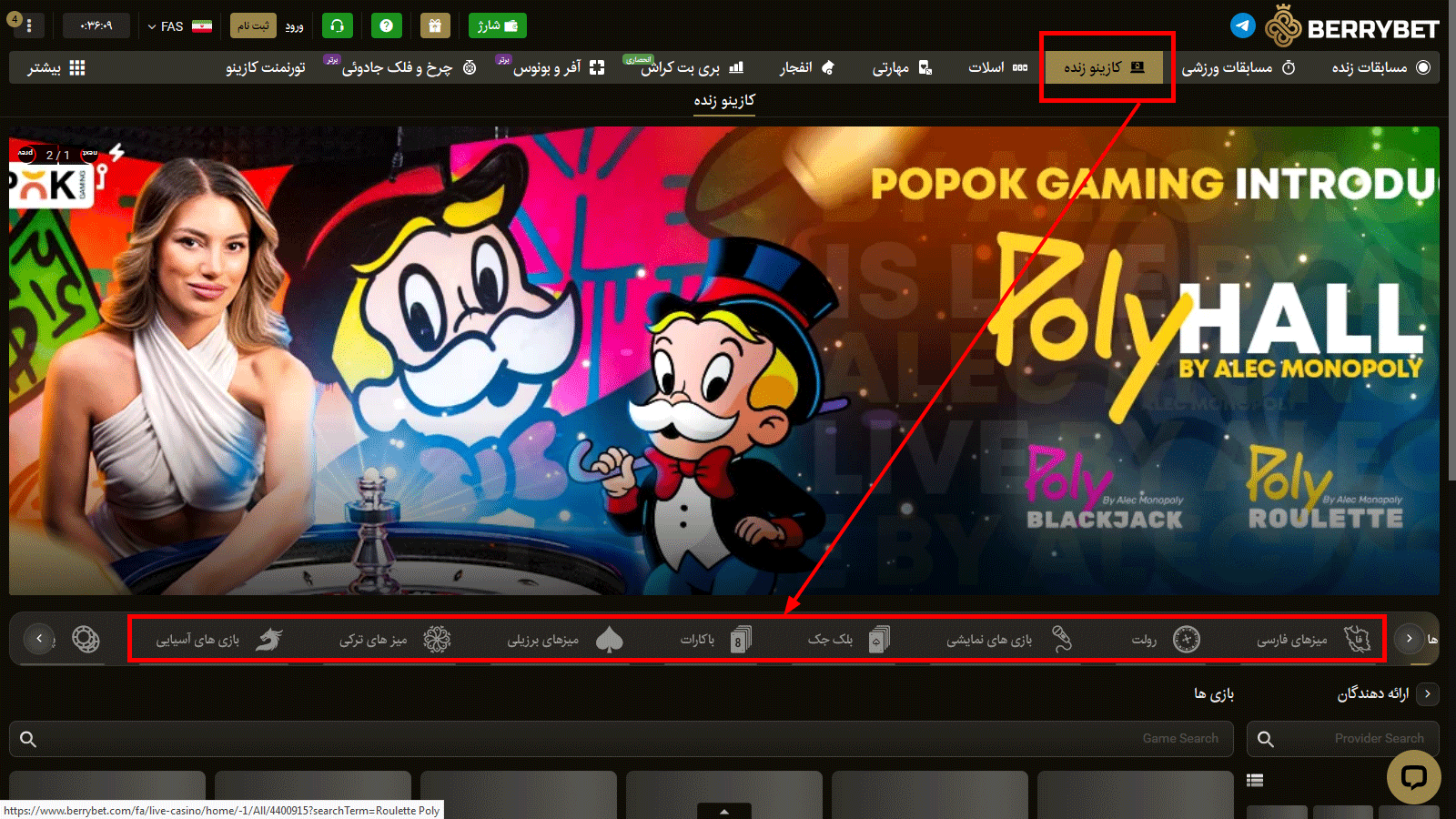Screen dimensions: 1456x819
Task: Go to the Slots menu tab
Action: (x=996, y=67)
